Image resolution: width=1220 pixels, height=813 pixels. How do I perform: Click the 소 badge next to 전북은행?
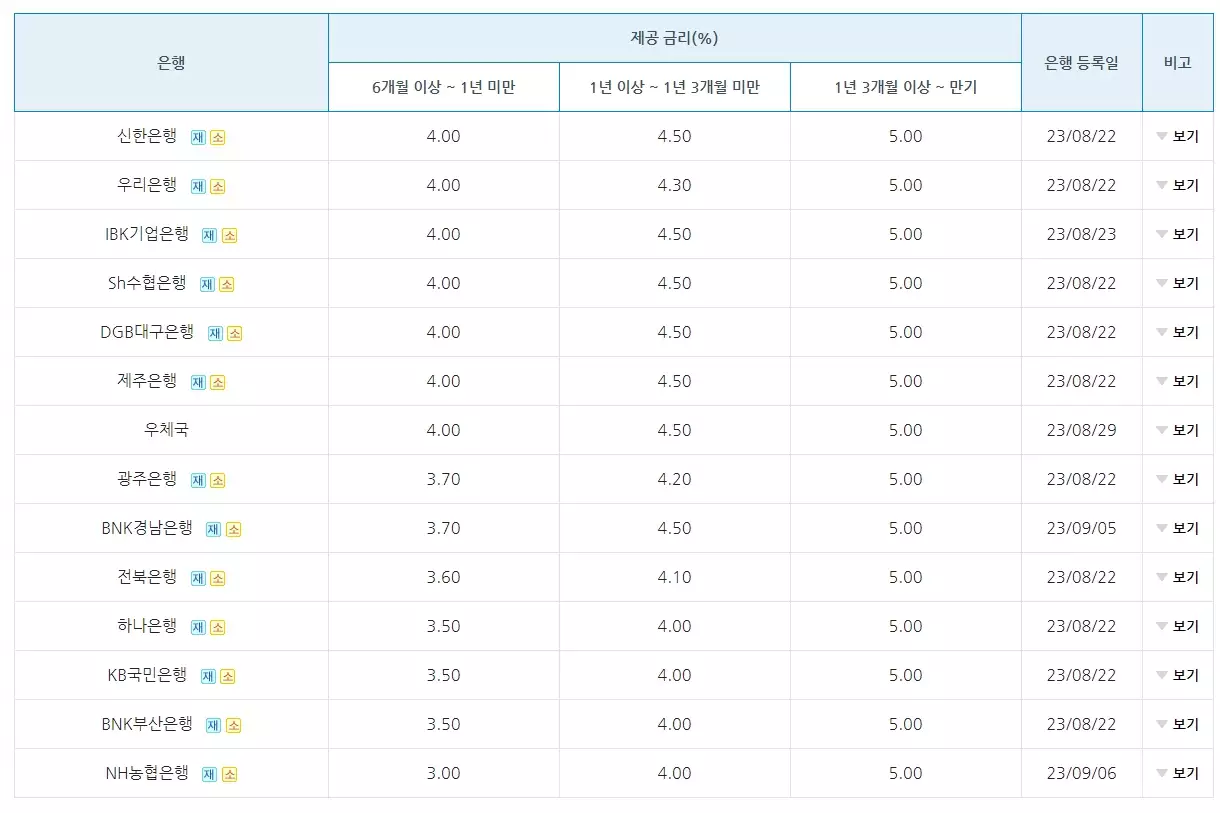218,578
